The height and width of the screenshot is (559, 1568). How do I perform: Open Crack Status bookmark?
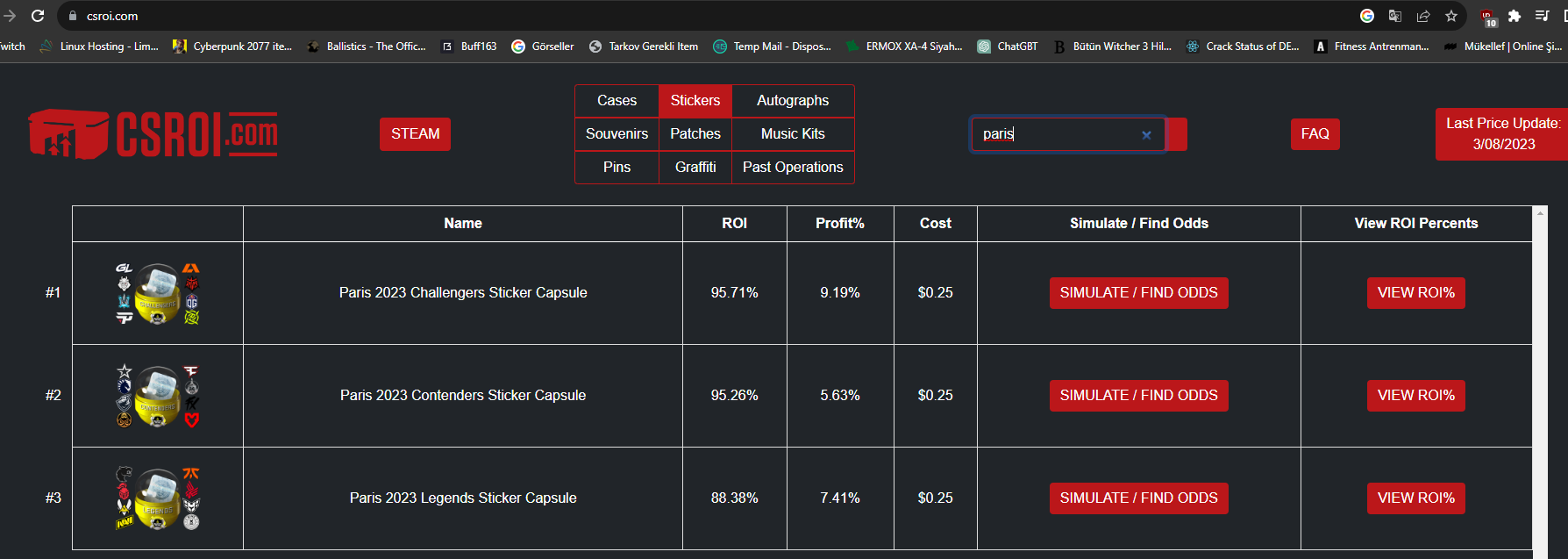coord(1243,47)
